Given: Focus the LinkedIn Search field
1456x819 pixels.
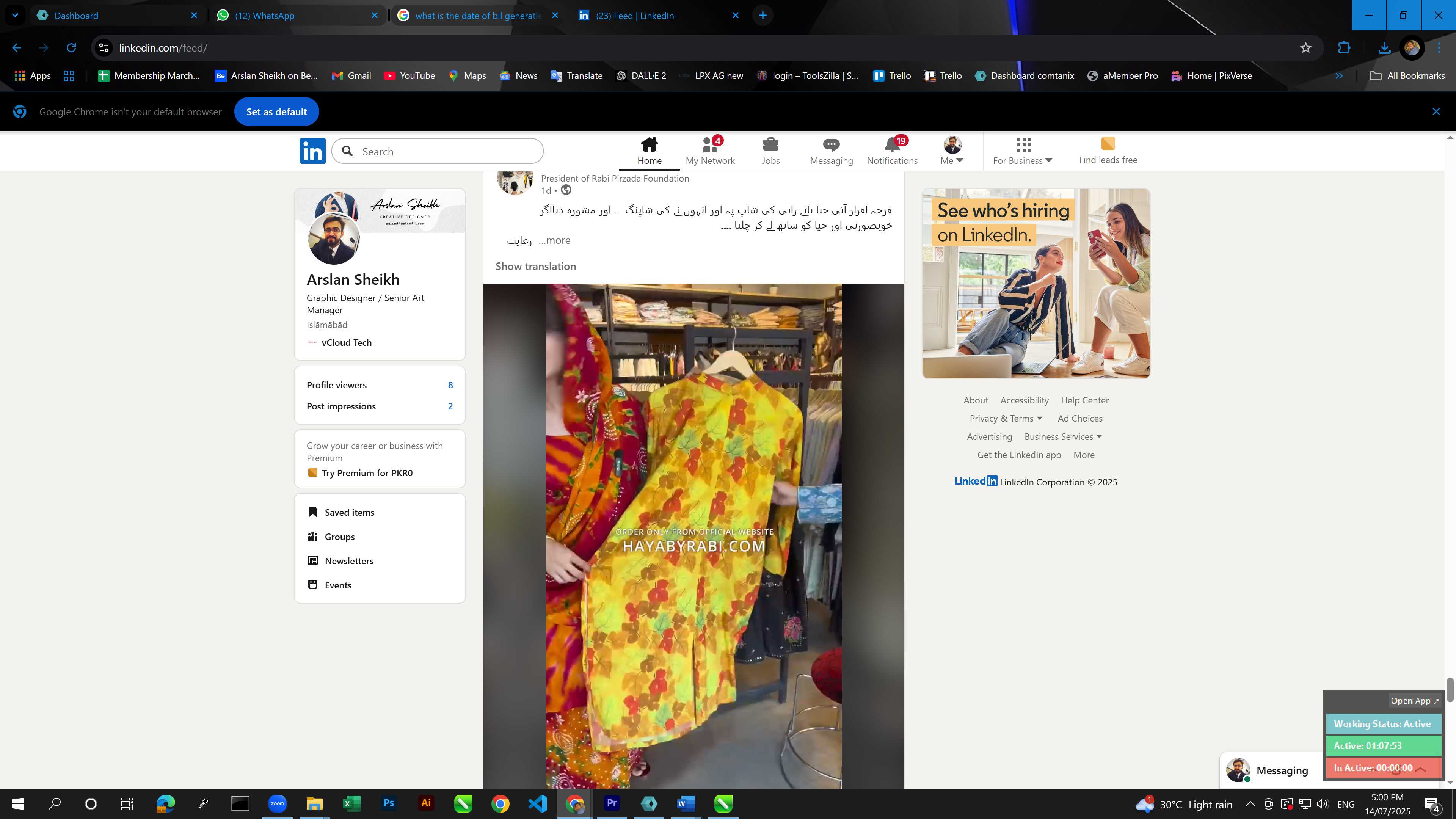Looking at the screenshot, I should point(438,152).
